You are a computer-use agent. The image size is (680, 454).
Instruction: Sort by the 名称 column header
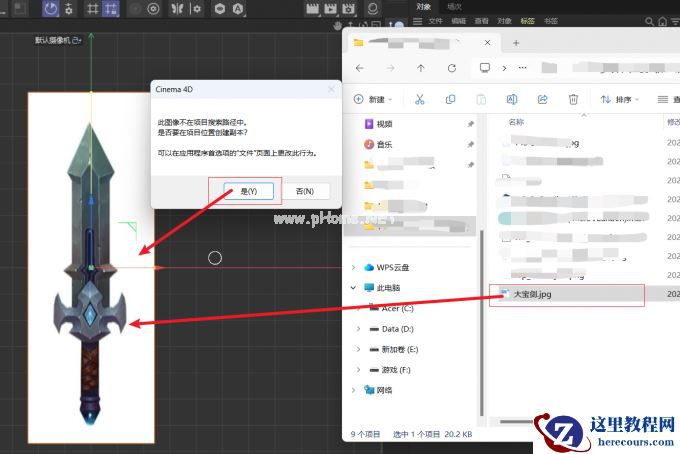coord(516,122)
